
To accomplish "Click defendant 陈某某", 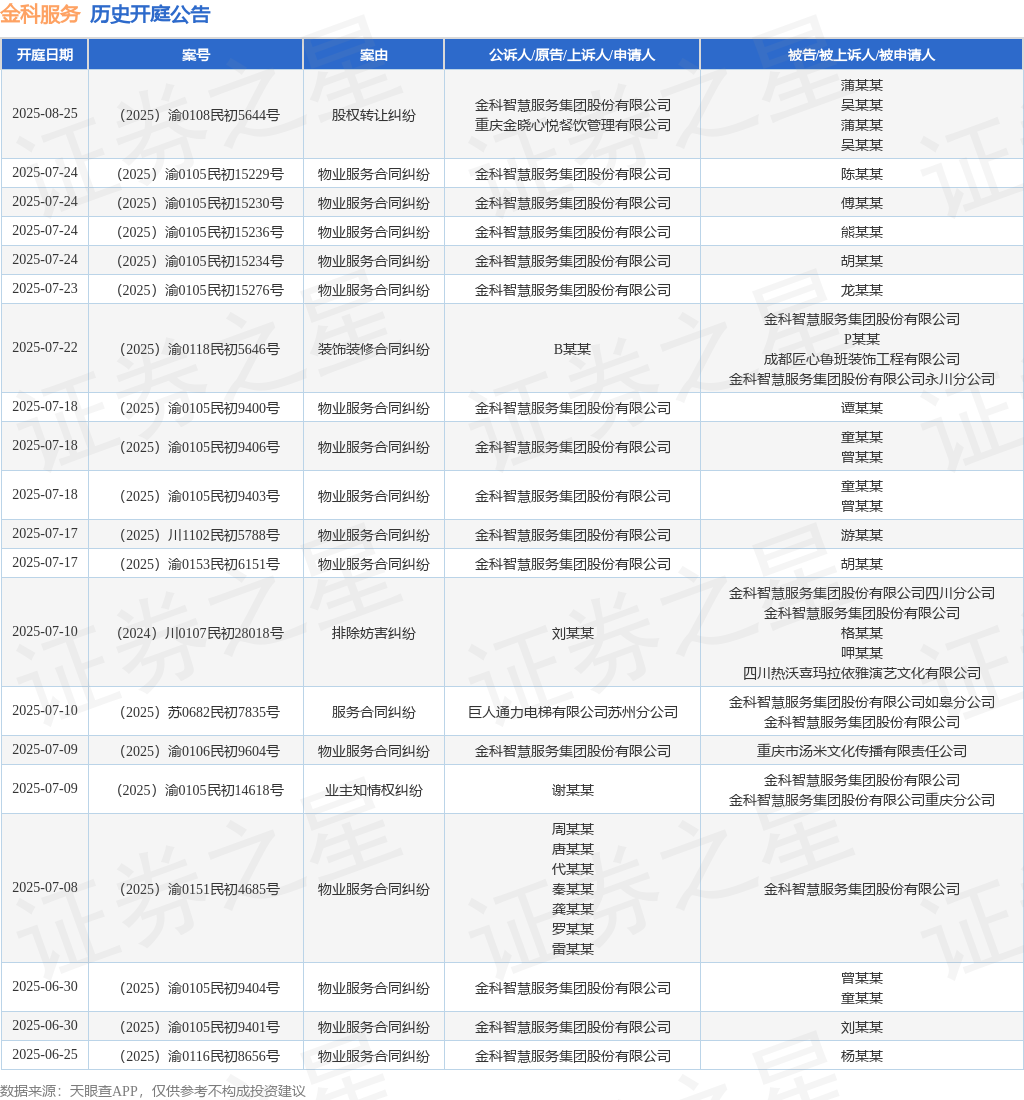I will pos(861,174).
